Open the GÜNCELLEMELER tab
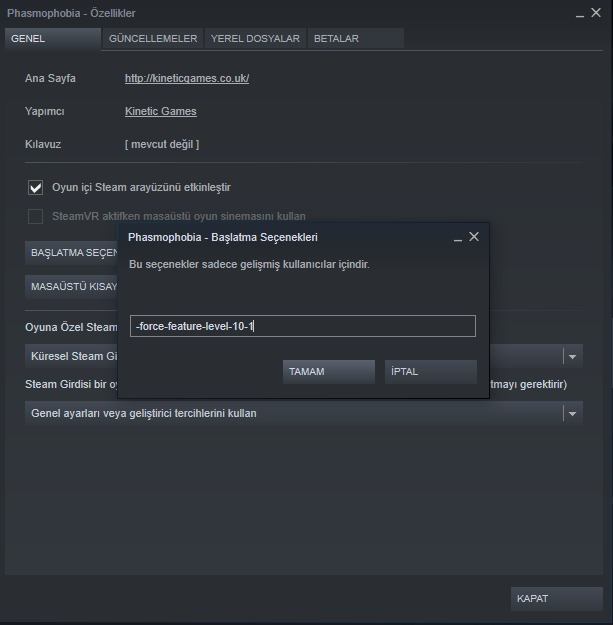613x625 pixels. click(x=153, y=39)
